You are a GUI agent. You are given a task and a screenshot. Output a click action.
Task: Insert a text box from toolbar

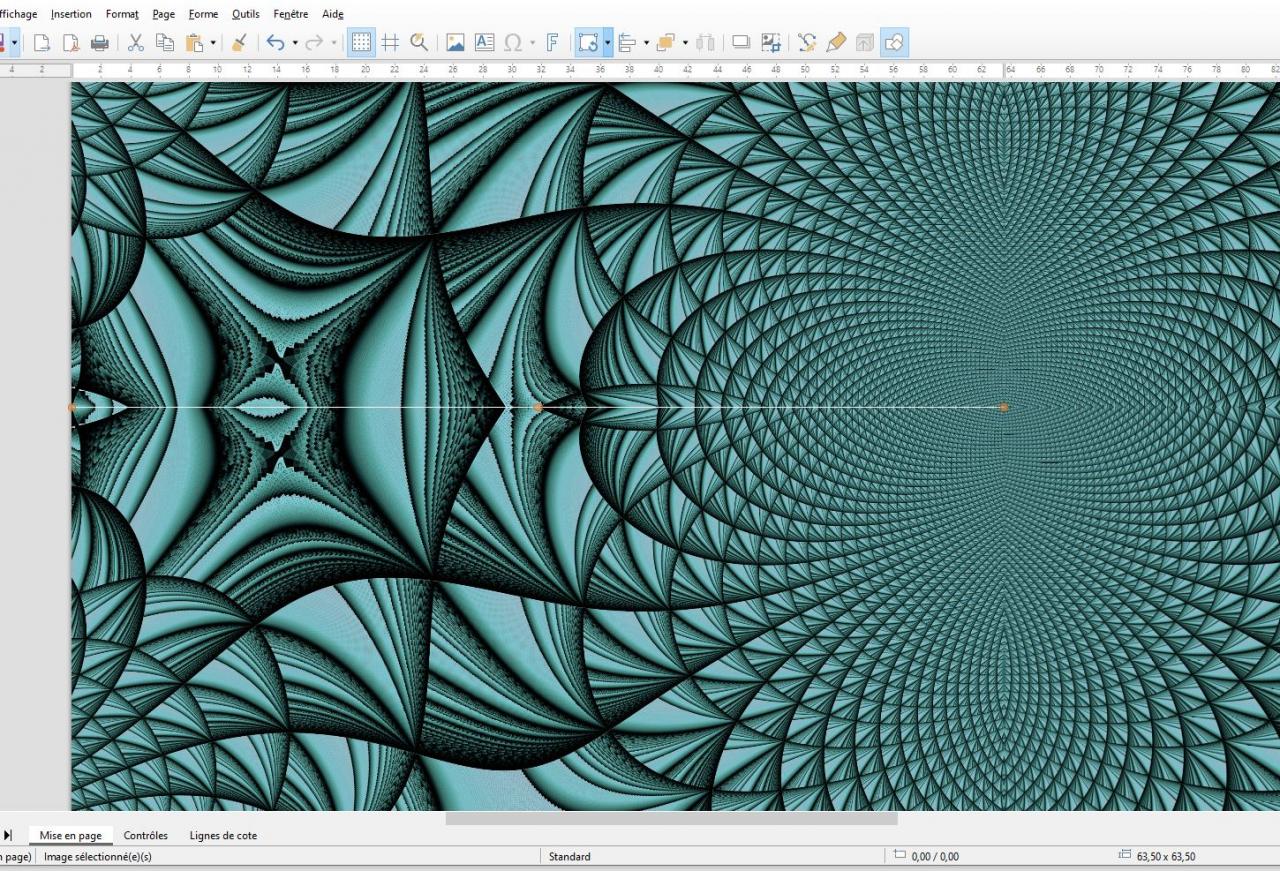(484, 42)
